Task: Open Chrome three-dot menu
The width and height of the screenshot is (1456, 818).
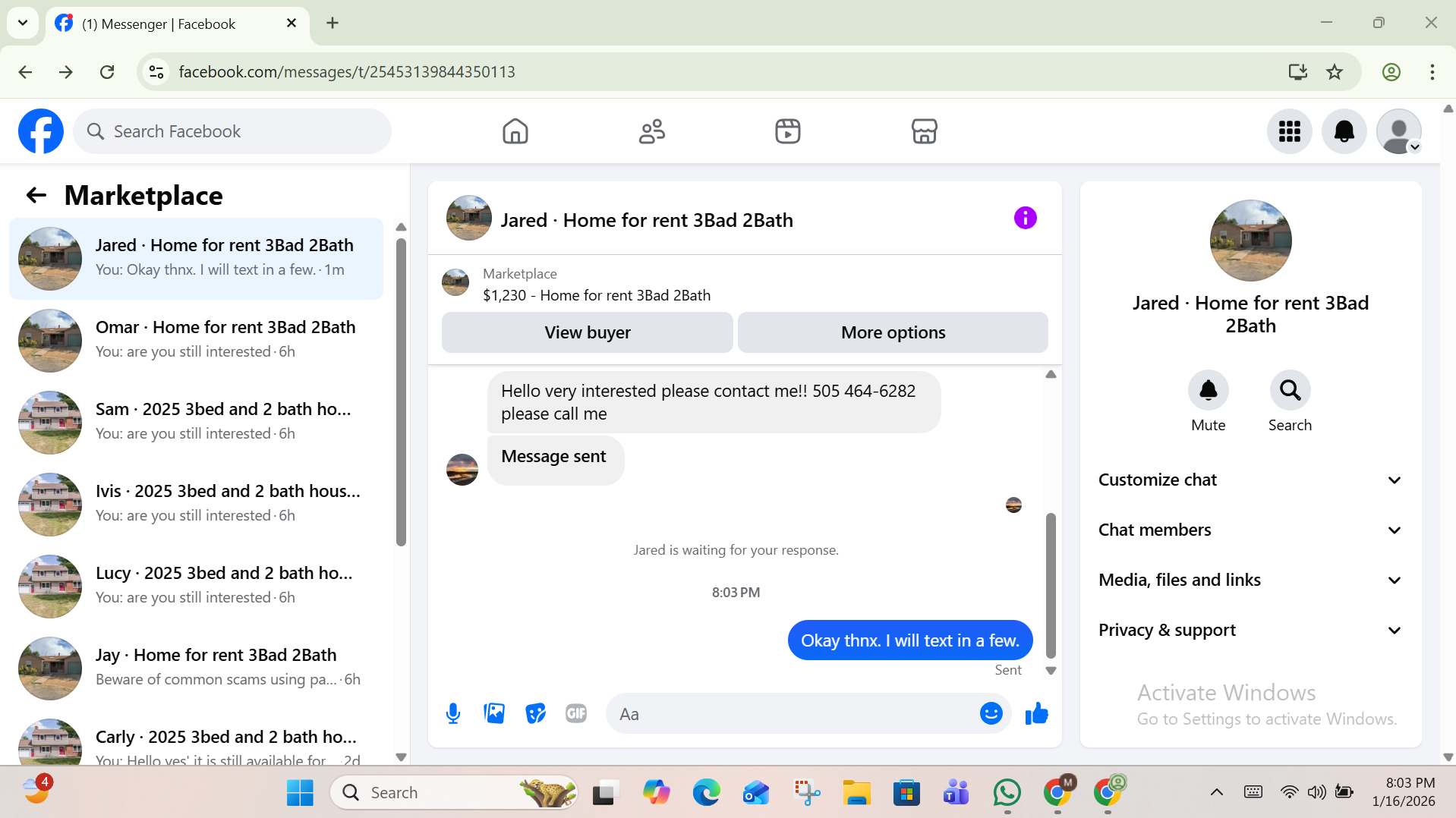Action: [x=1432, y=72]
